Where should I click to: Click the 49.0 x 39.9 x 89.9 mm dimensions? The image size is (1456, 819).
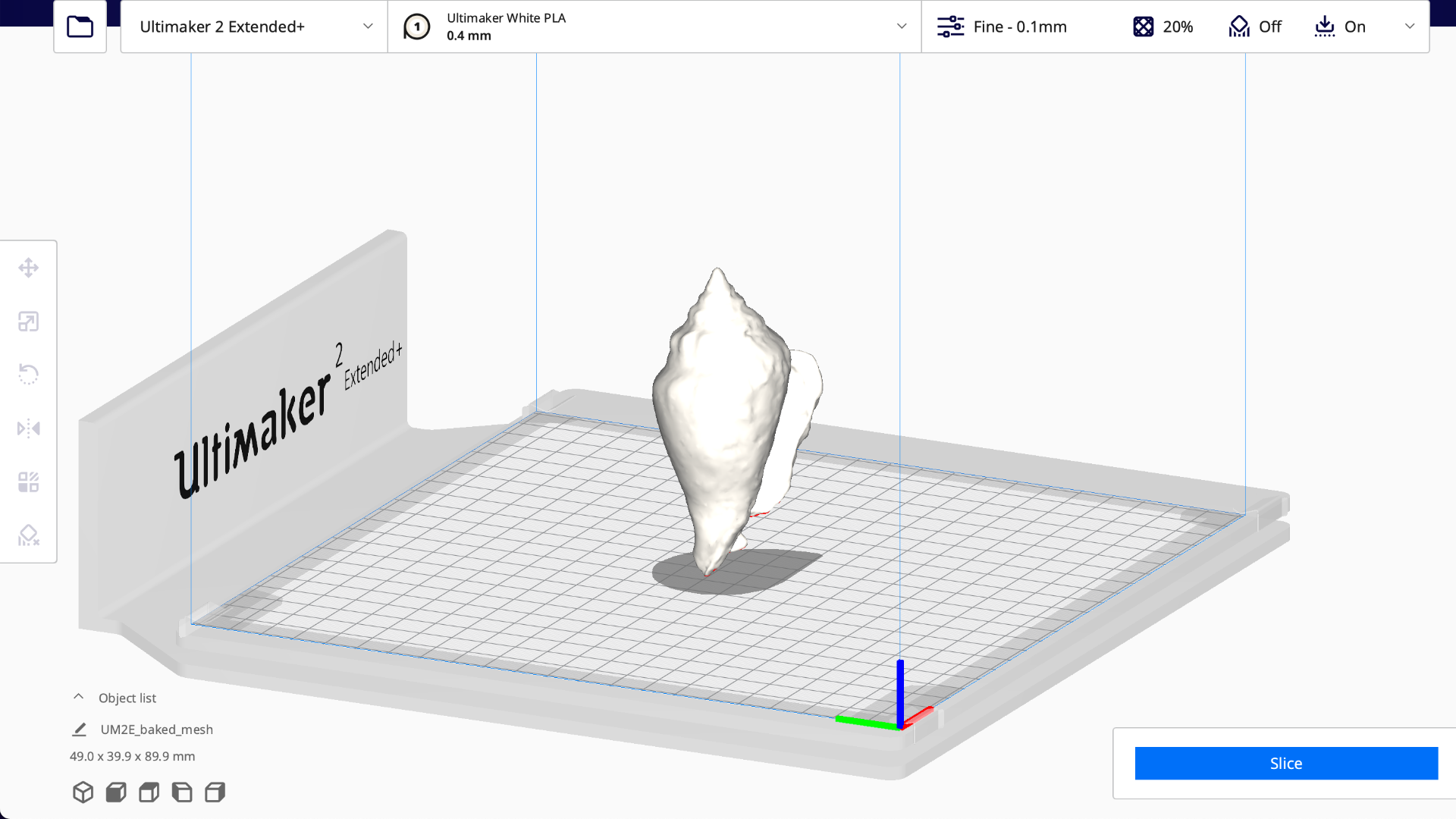(x=132, y=756)
